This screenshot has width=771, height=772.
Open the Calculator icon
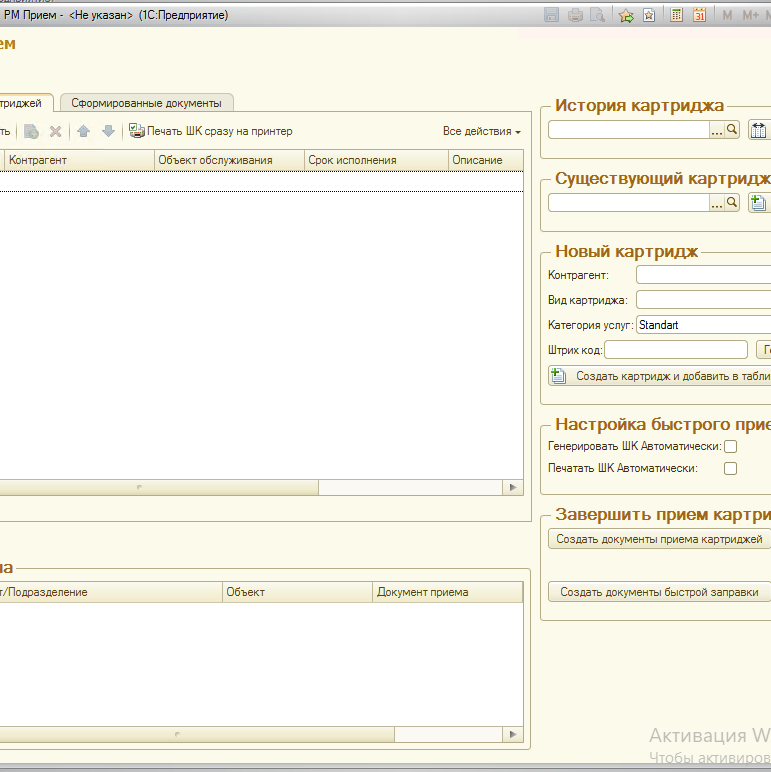(x=676, y=15)
